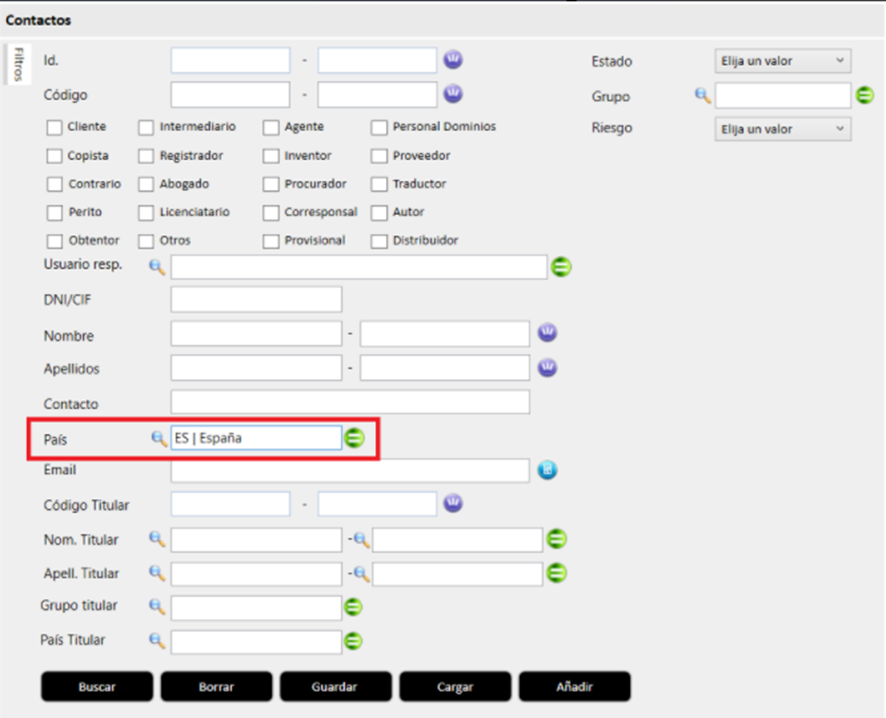Screen dimensions: 886x718
Task: Check the Proveedor checkbox
Action: 379,156
